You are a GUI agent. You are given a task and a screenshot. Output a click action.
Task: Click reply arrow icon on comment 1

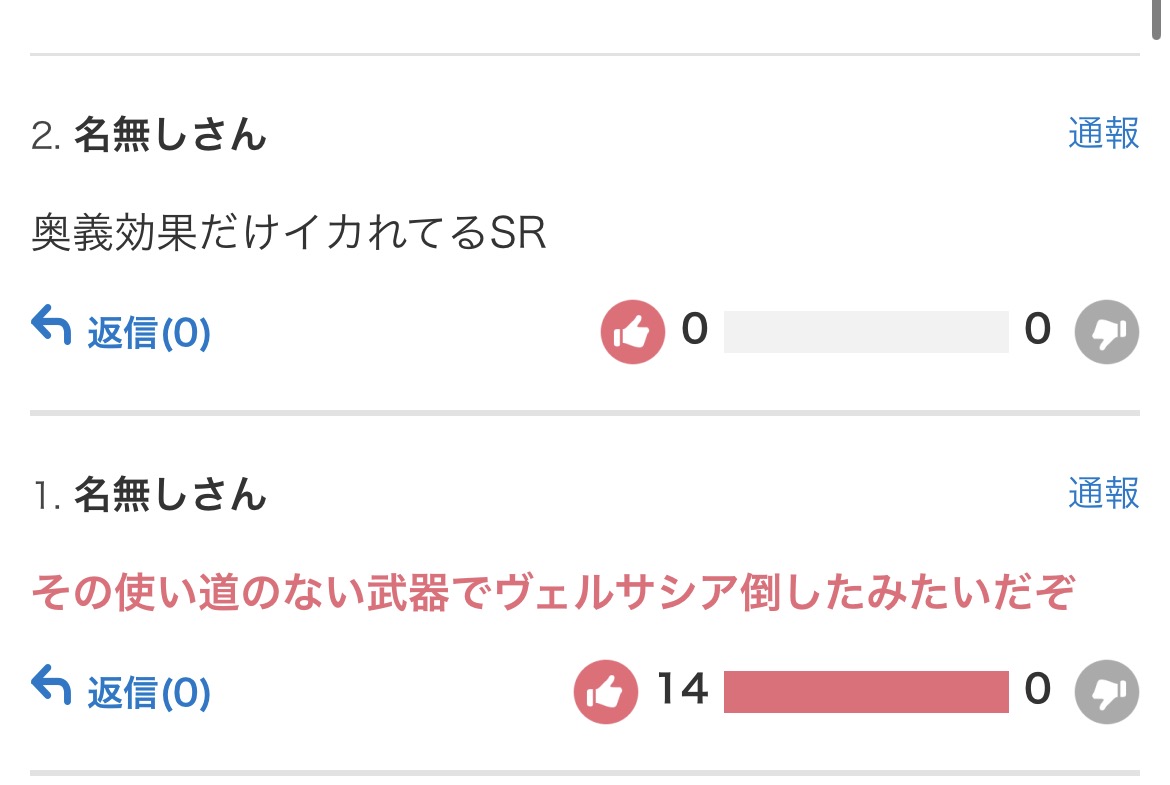[x=51, y=686]
